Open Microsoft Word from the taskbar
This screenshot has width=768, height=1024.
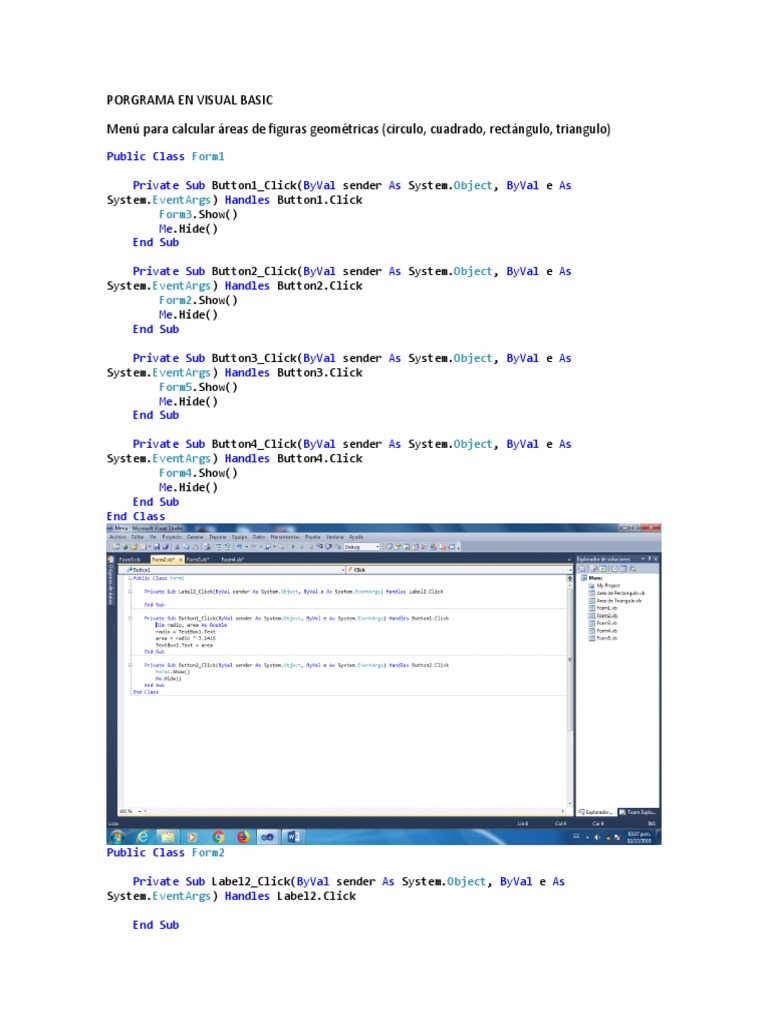(x=294, y=837)
